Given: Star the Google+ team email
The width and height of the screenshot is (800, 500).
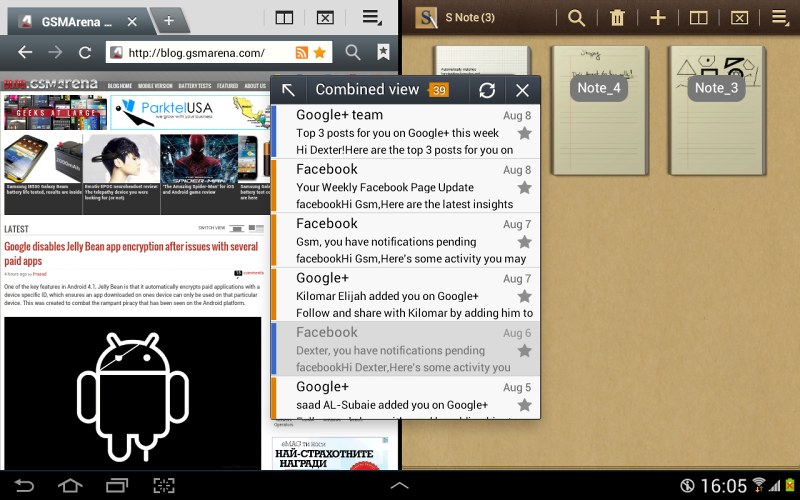Looking at the screenshot, I should point(524,134).
